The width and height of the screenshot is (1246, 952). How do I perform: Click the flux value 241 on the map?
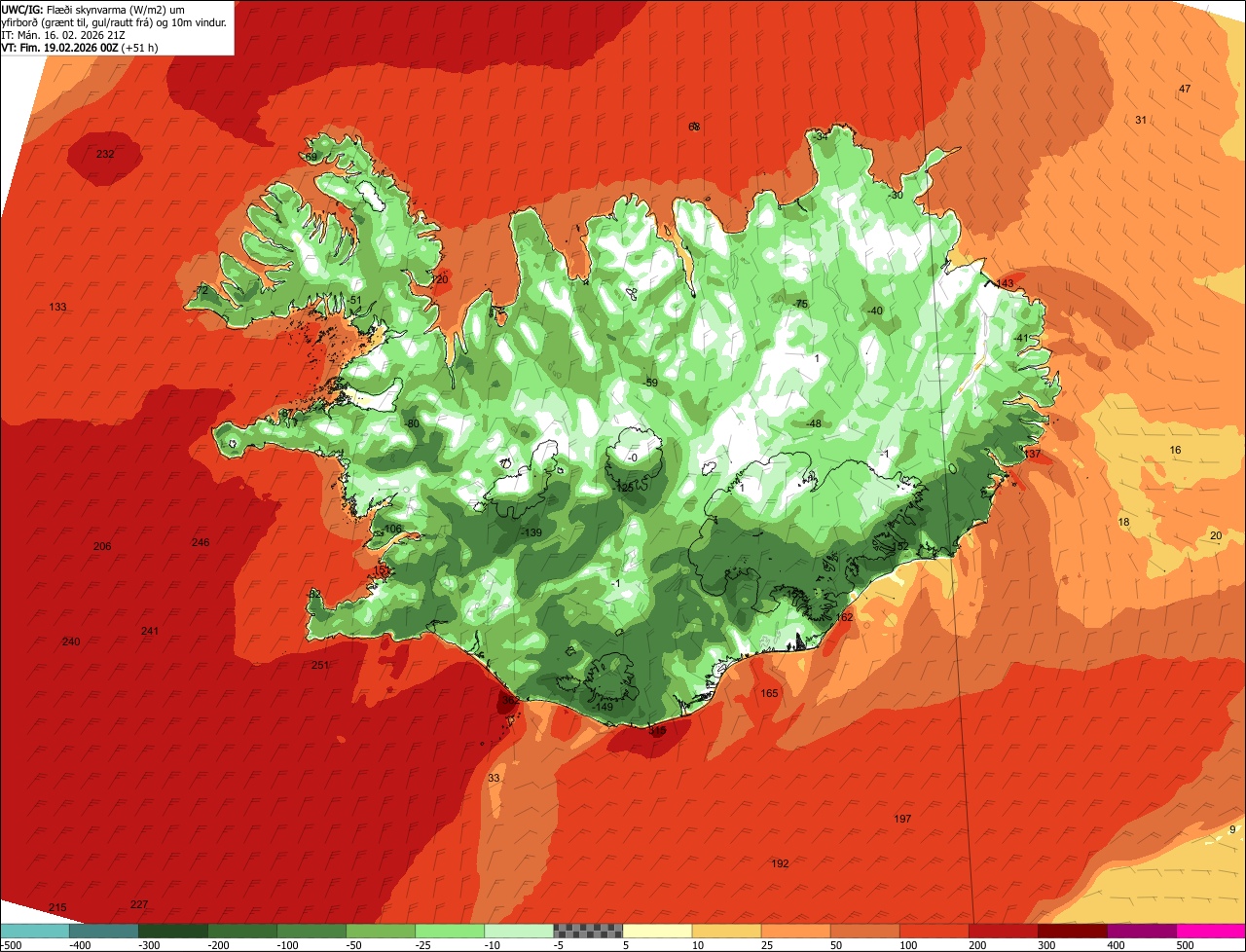[149, 632]
